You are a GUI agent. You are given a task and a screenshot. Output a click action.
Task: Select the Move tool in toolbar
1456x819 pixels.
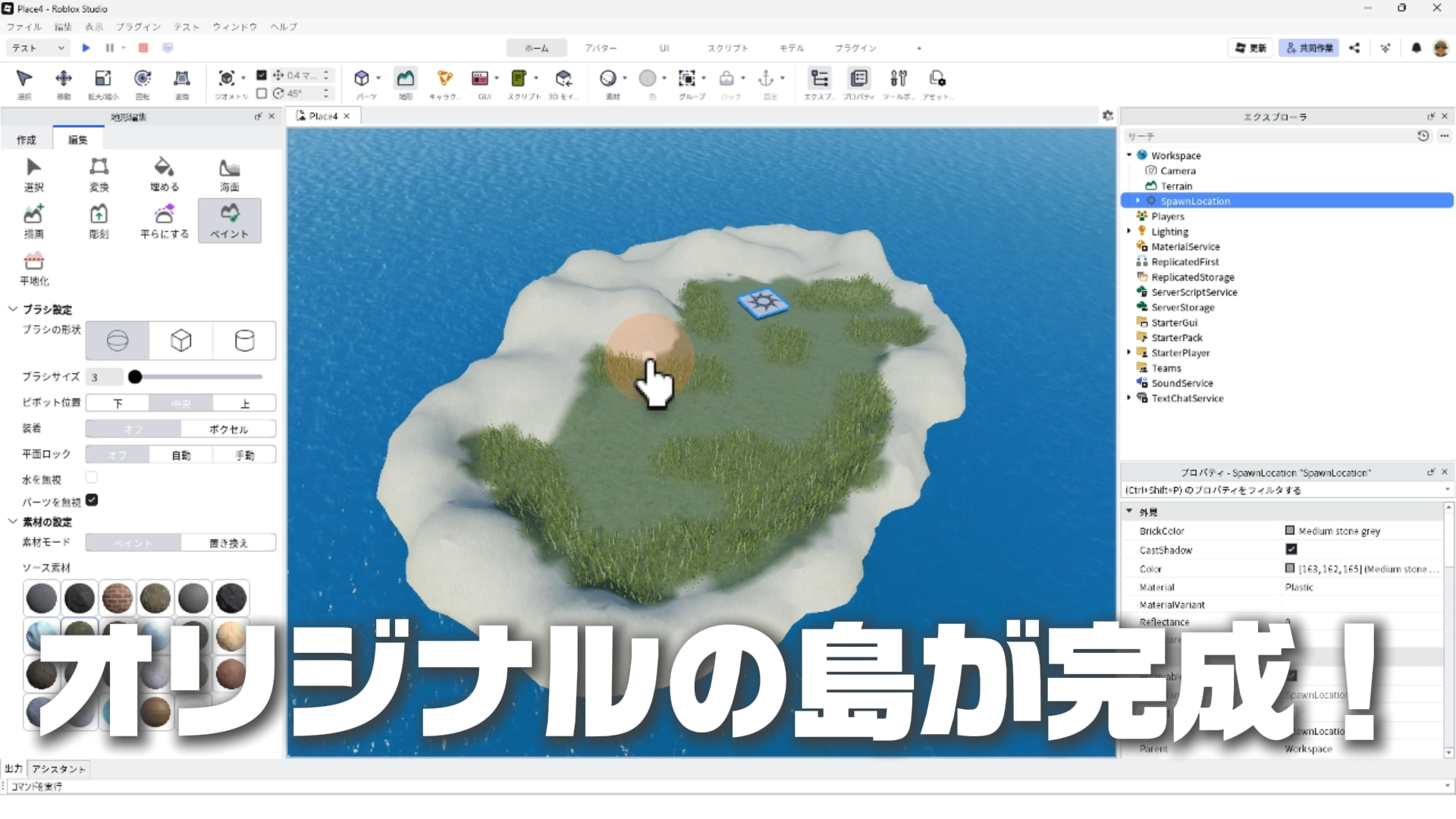pos(64,79)
